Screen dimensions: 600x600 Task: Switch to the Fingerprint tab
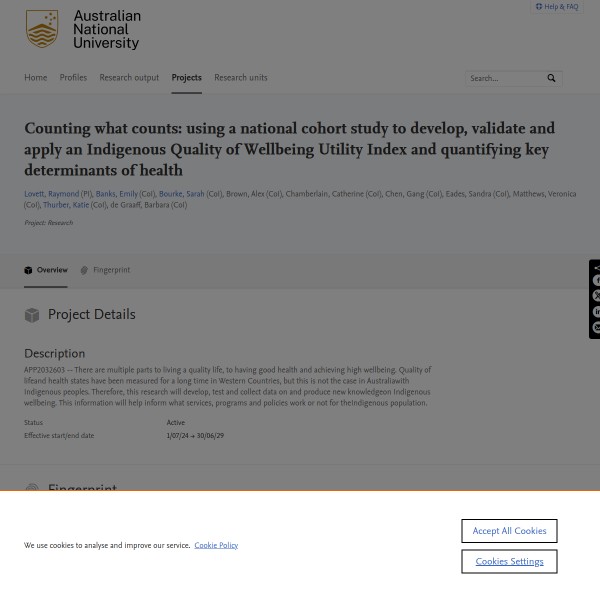click(105, 270)
